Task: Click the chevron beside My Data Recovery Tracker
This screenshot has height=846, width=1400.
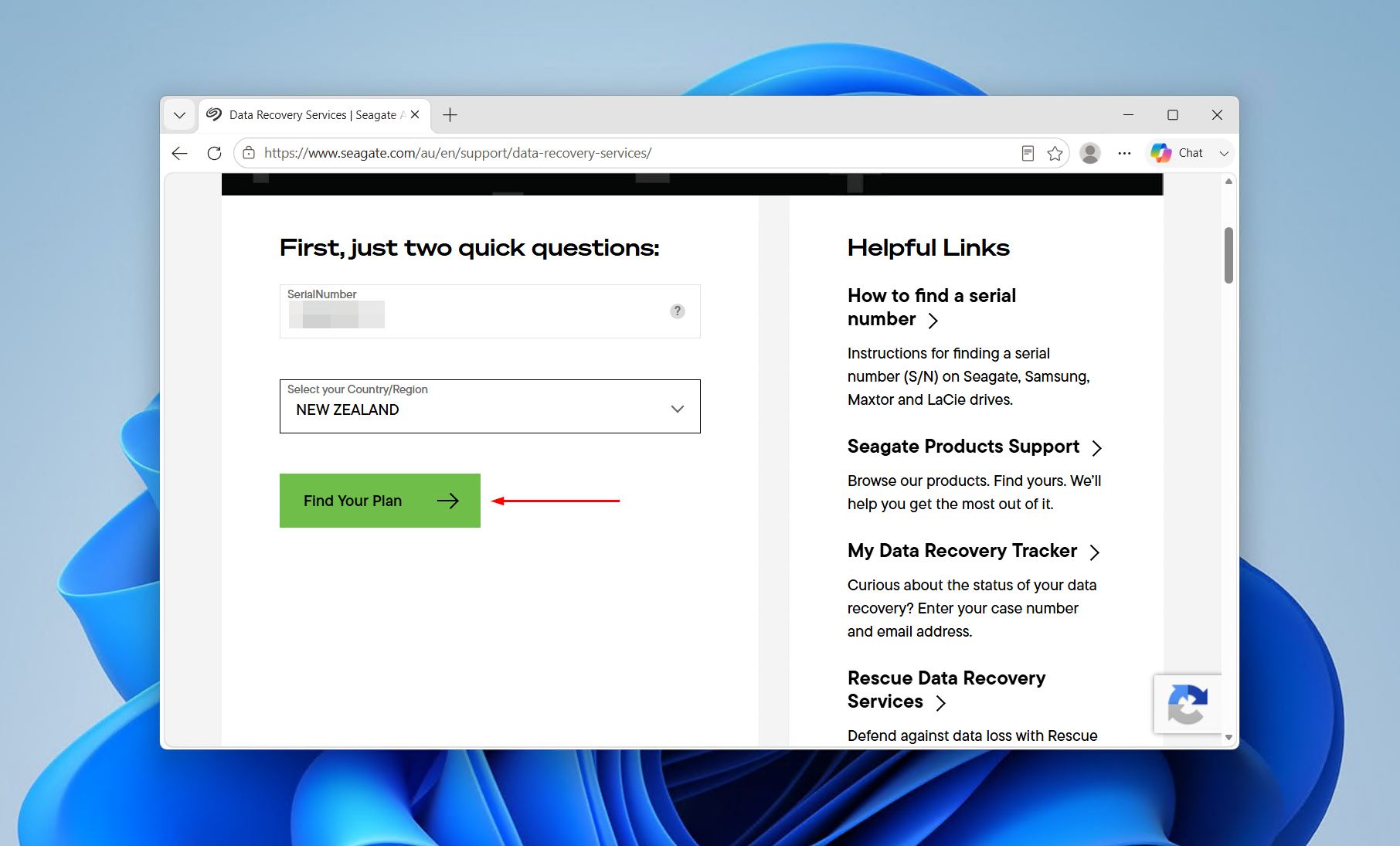Action: point(1094,552)
